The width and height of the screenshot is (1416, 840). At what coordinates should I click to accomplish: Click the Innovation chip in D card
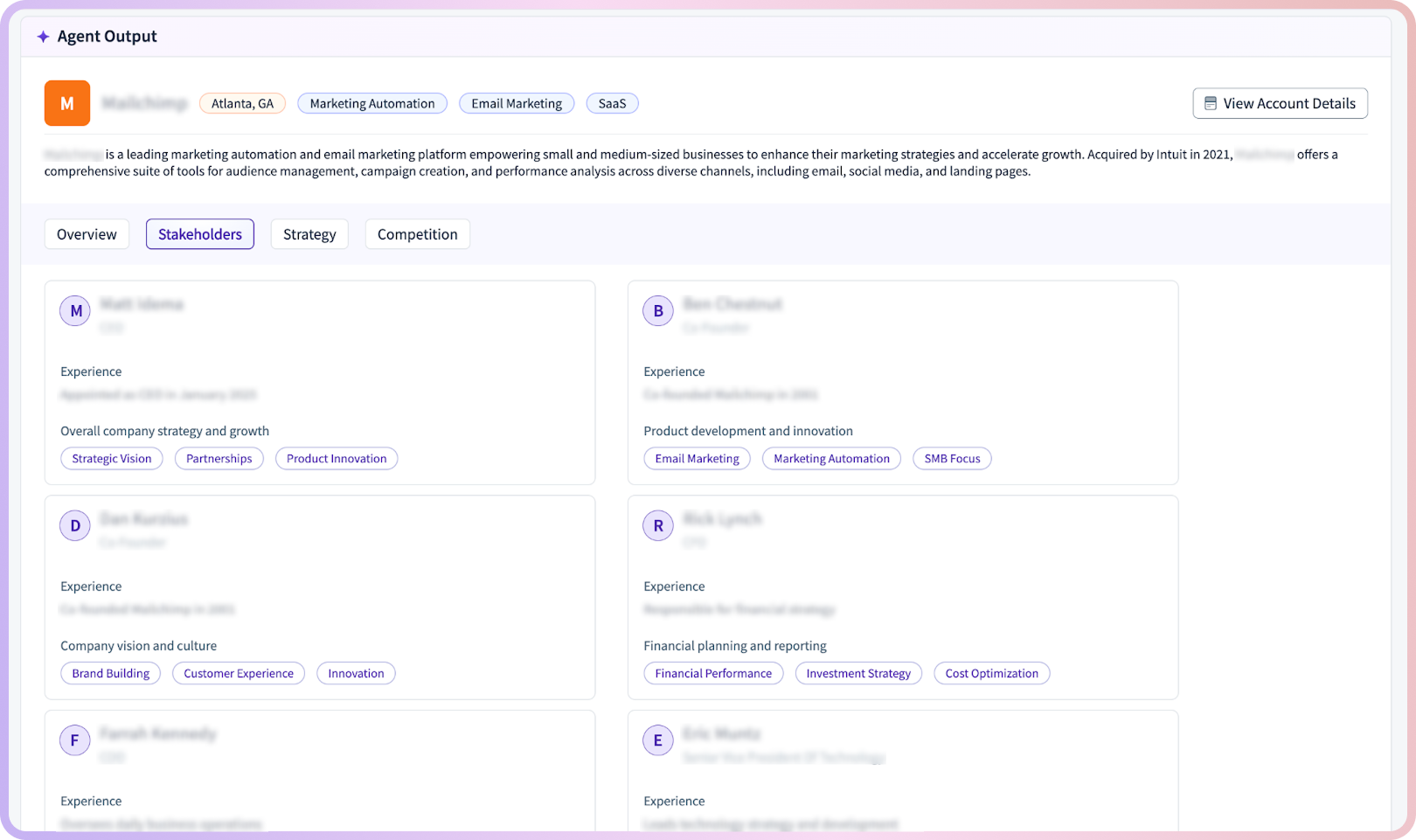click(x=356, y=674)
